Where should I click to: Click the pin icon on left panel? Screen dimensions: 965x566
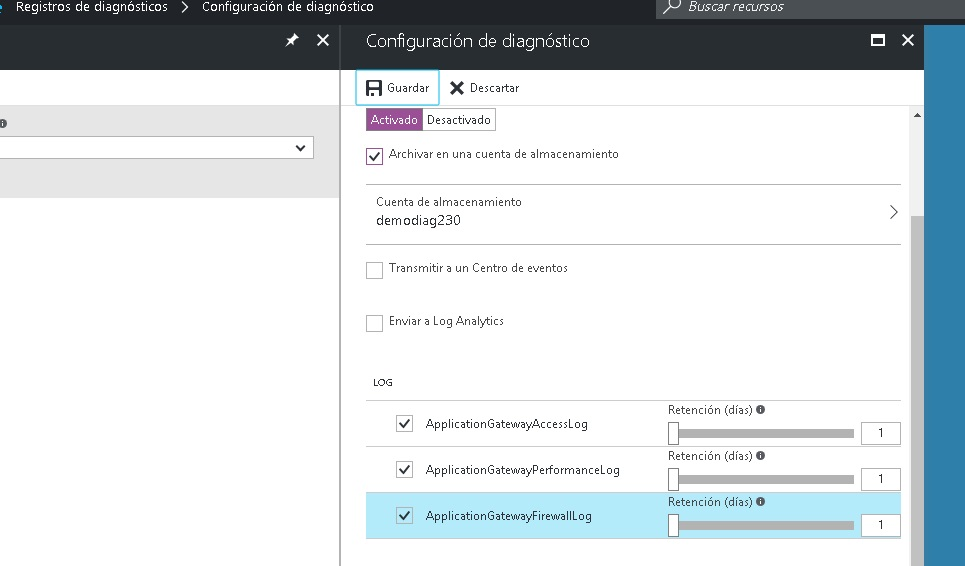292,41
